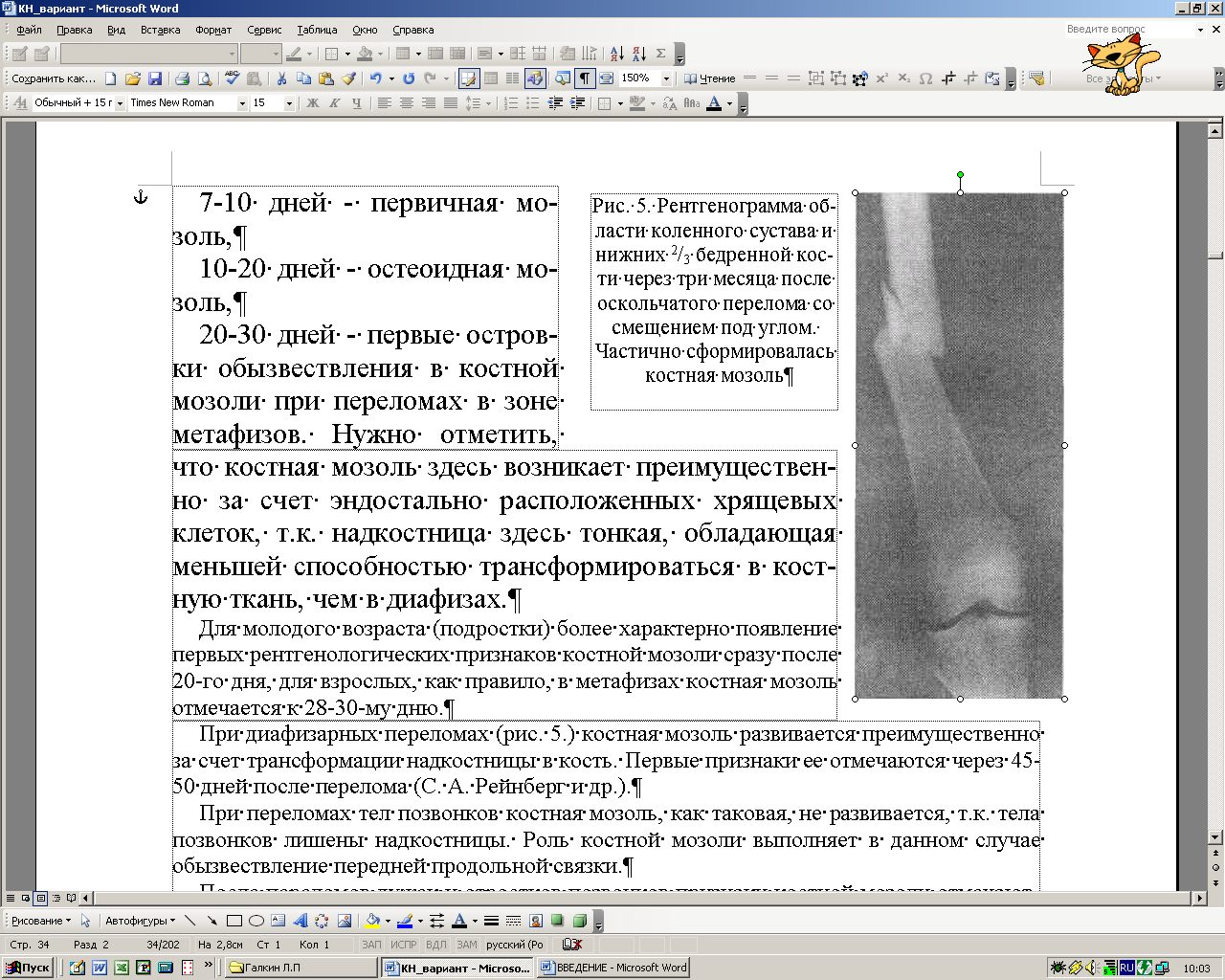Toggle Italic (К) formatting
1225x980 pixels.
point(335,103)
